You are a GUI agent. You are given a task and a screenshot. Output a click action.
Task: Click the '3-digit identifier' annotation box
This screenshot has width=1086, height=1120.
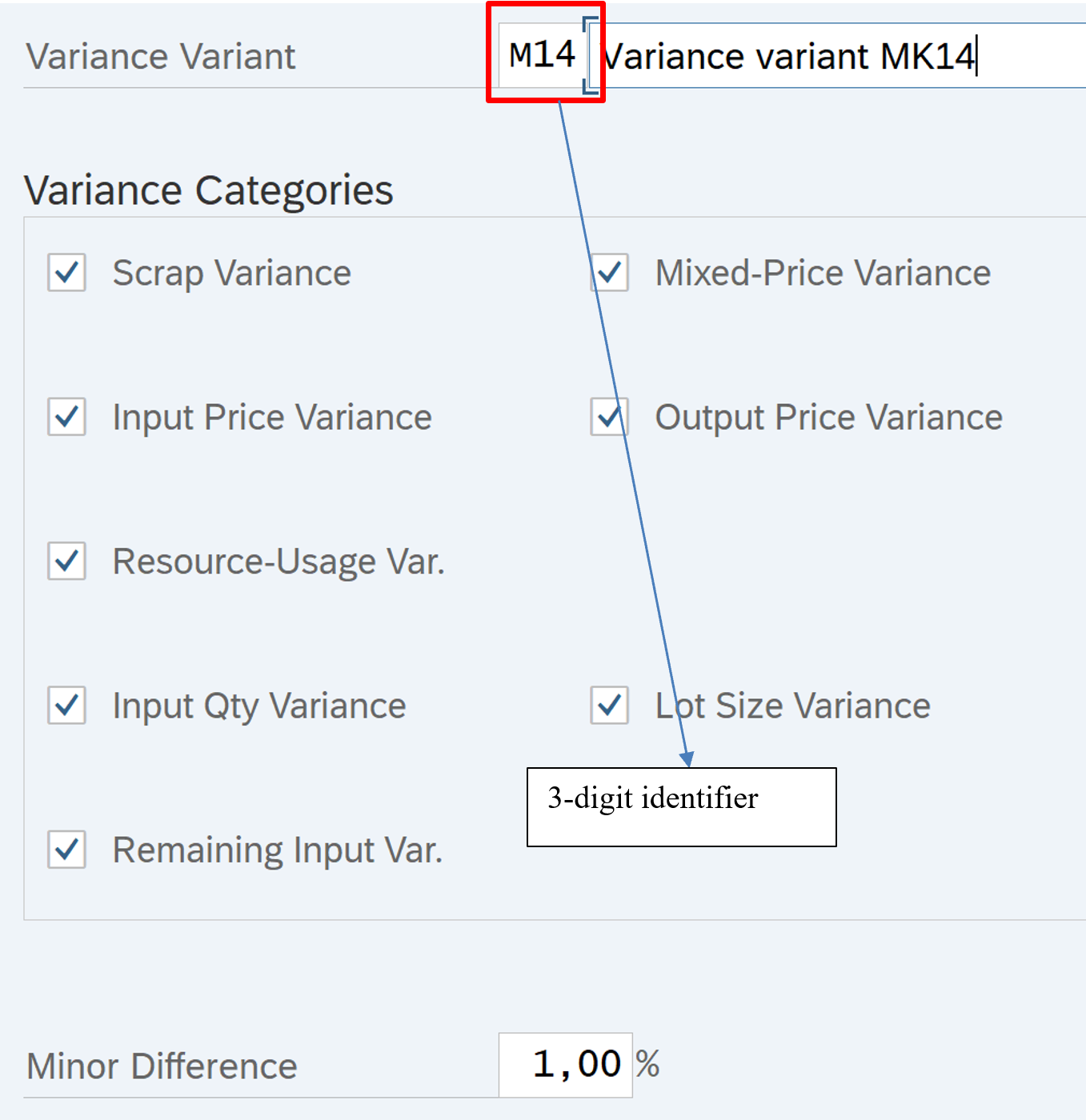(681, 806)
